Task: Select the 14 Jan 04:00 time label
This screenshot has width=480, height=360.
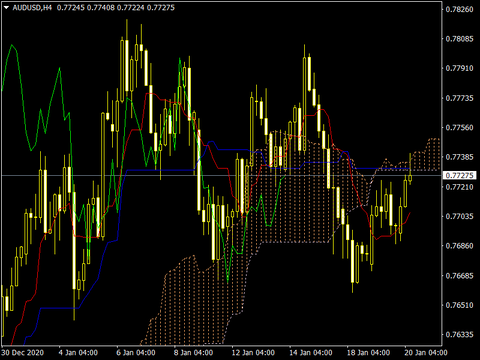Action: point(311,353)
